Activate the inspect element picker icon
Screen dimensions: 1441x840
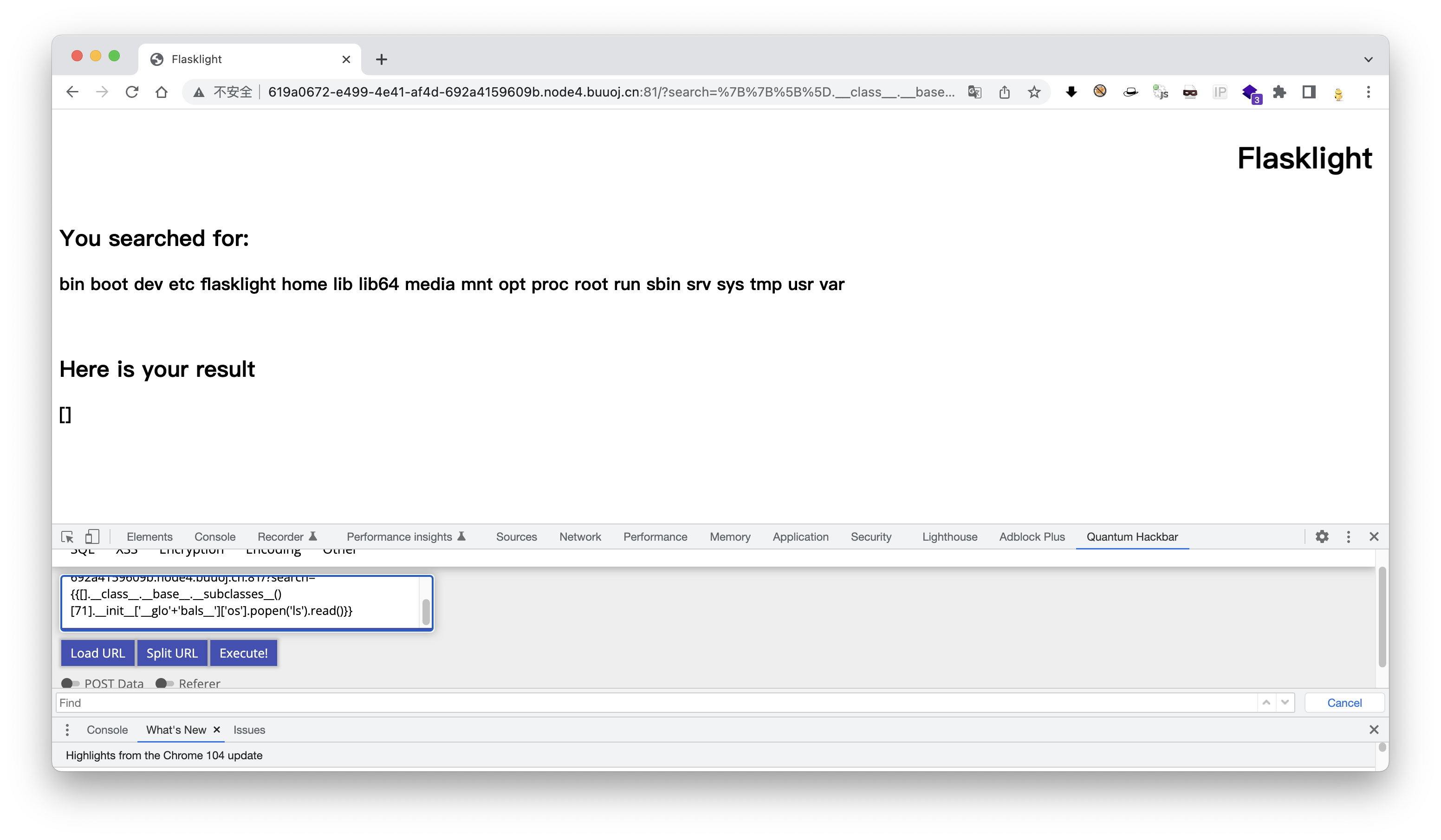pyautogui.click(x=67, y=536)
